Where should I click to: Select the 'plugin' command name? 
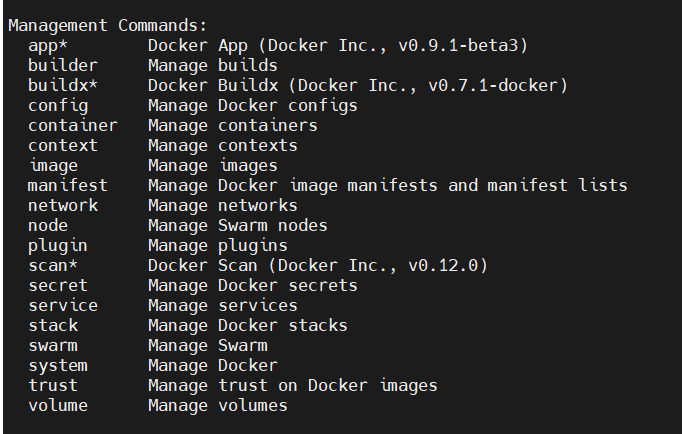pos(58,246)
